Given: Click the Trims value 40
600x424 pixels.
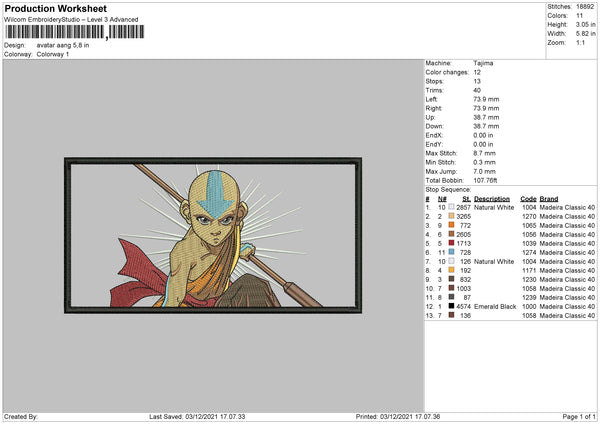Looking at the screenshot, I should 477,90.
